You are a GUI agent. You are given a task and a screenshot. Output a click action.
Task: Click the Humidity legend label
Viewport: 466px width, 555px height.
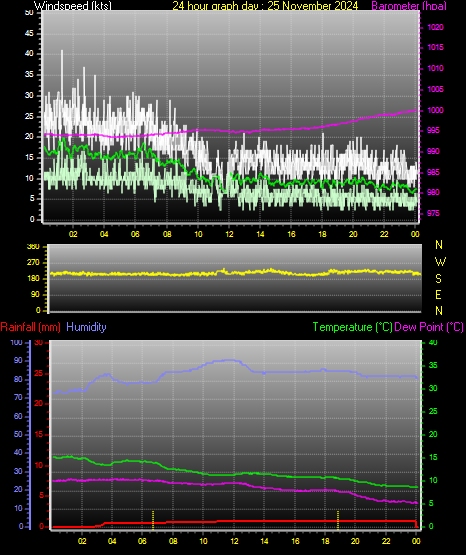pos(86,327)
